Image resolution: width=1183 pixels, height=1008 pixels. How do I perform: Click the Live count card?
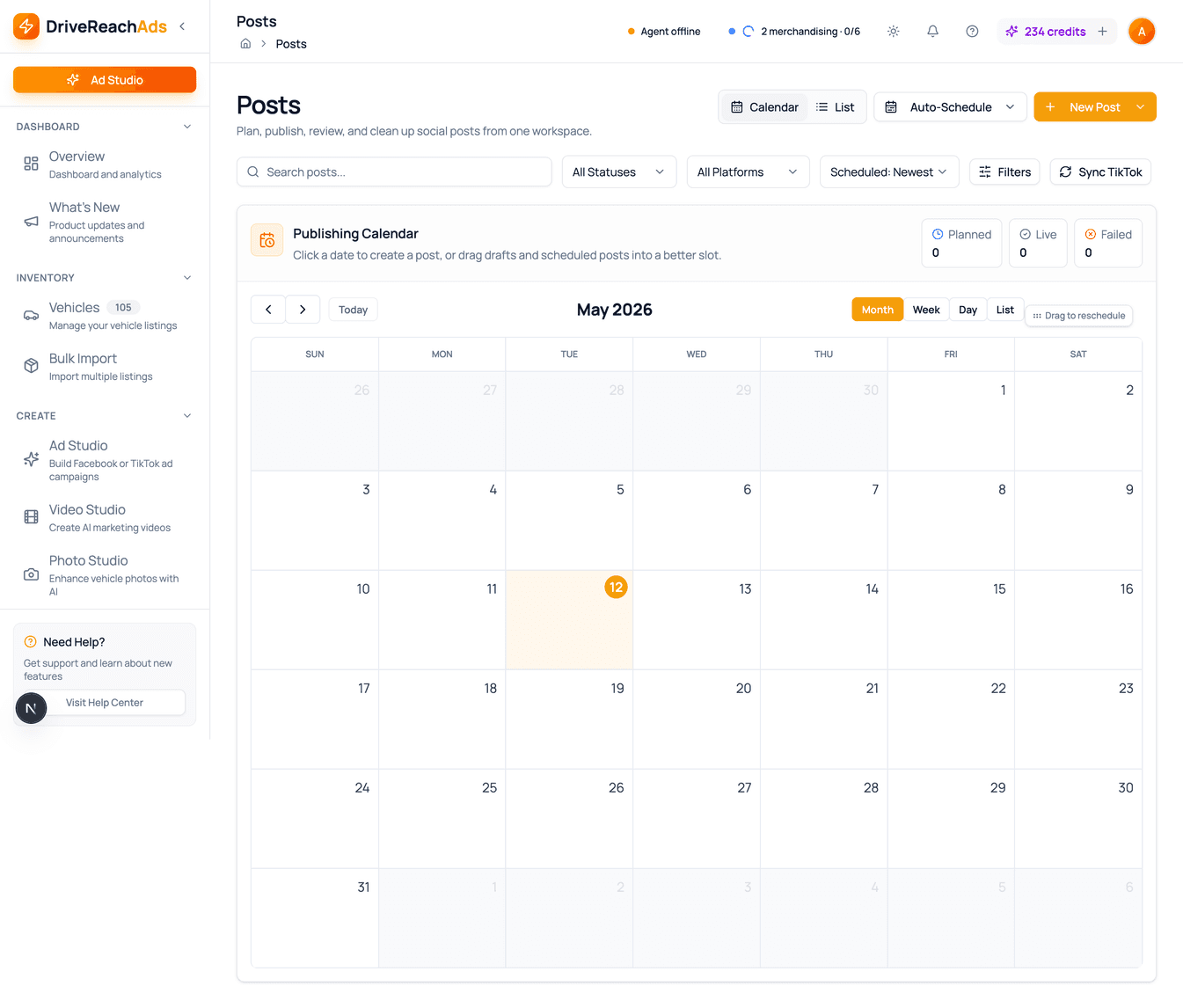point(1038,243)
